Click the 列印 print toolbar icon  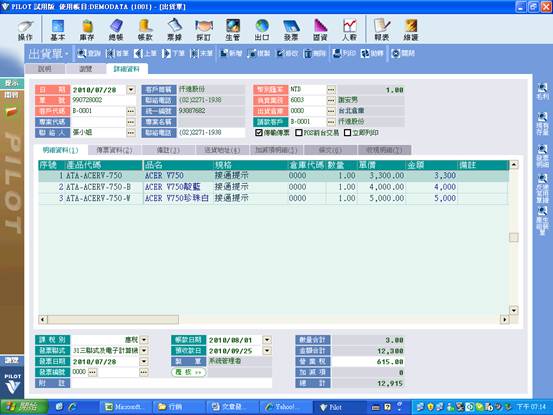coord(344,54)
